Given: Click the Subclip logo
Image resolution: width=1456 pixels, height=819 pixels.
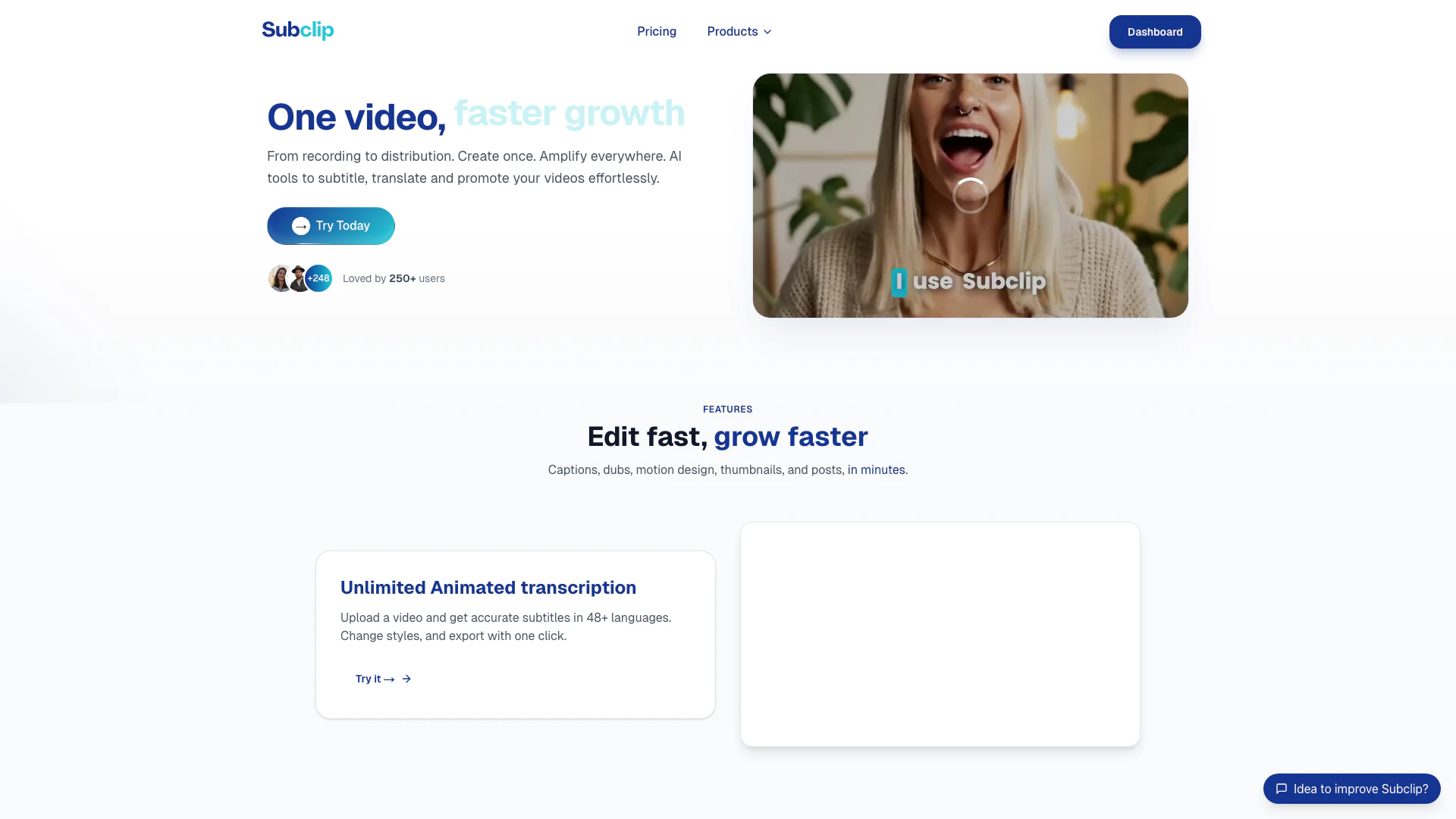Looking at the screenshot, I should (x=297, y=30).
